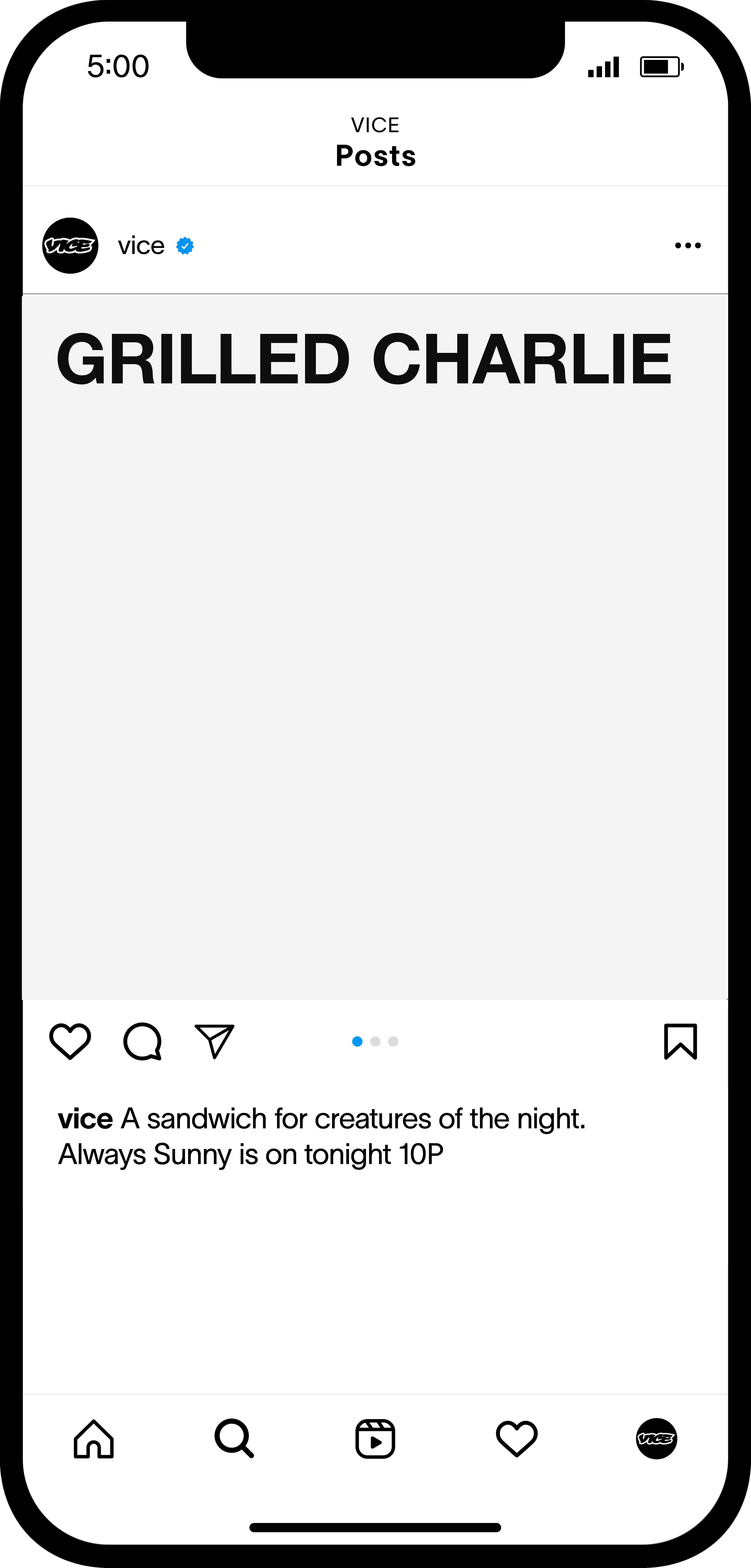Jump to the second carousel dot
Viewport: 751px width, 1568px height.
(x=375, y=1042)
